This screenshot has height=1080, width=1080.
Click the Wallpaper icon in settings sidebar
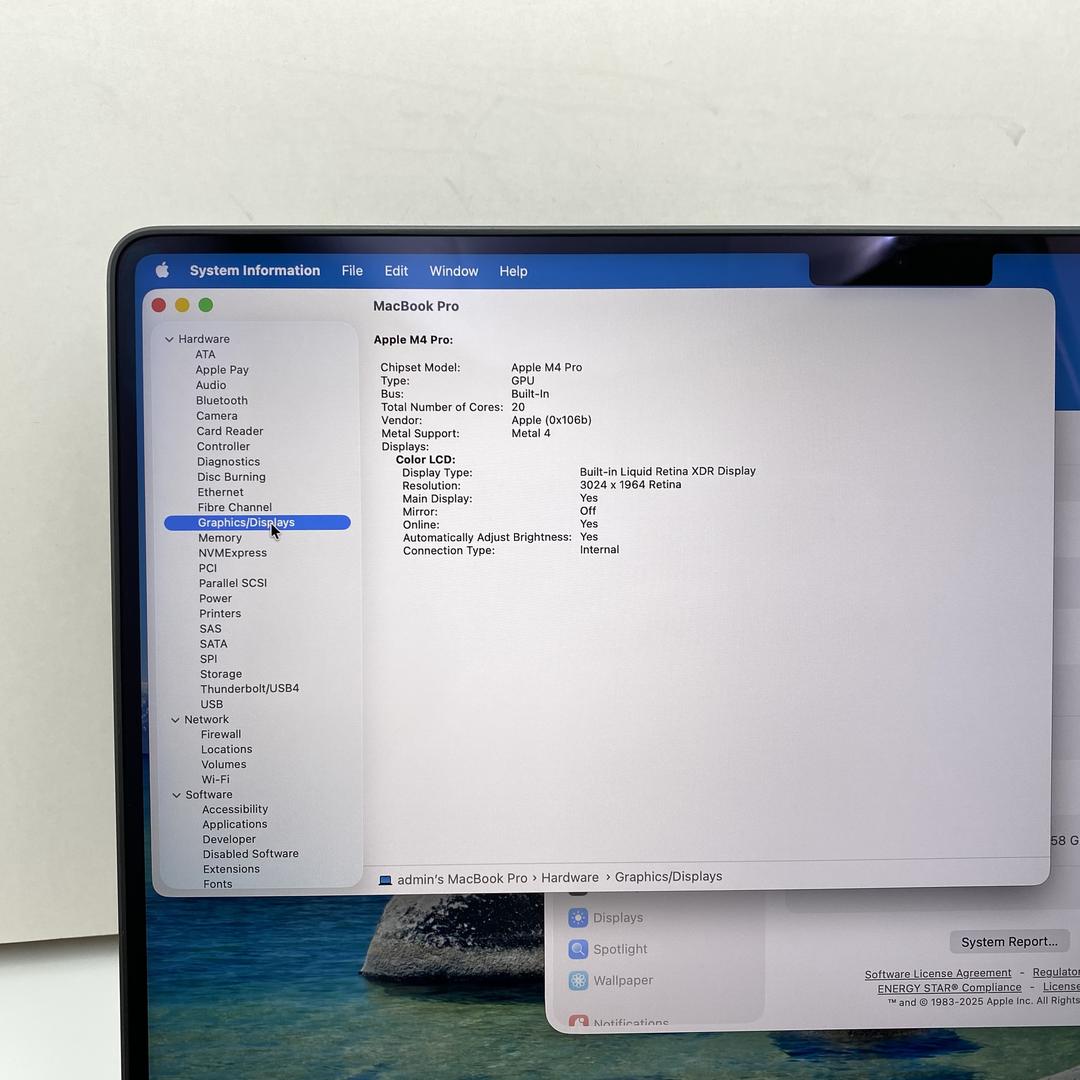[578, 981]
